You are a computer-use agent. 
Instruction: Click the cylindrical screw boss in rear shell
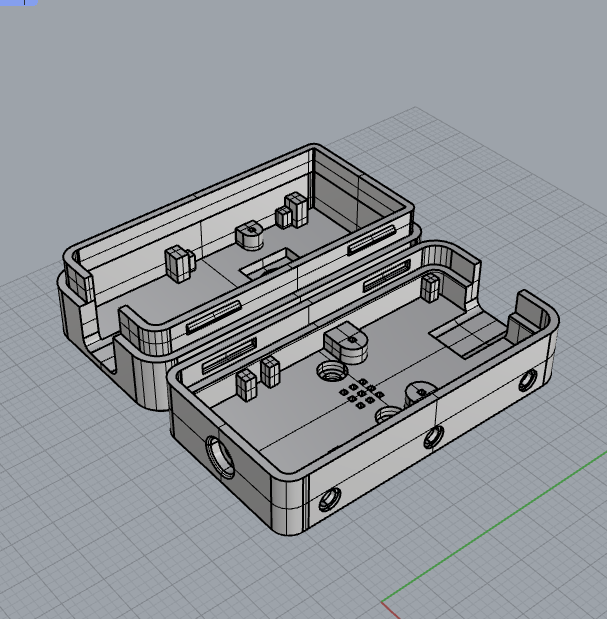(x=250, y=235)
